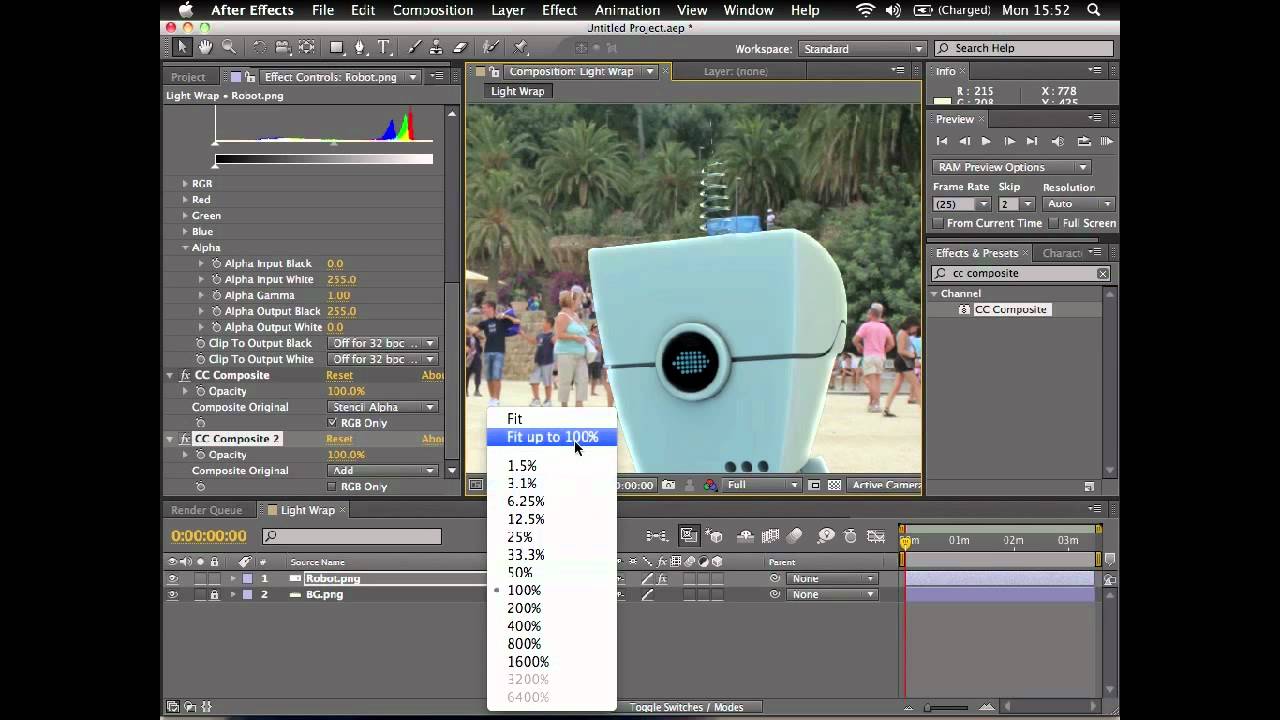
Task: Open RAM Preview Options dropdown
Action: coord(1011,167)
